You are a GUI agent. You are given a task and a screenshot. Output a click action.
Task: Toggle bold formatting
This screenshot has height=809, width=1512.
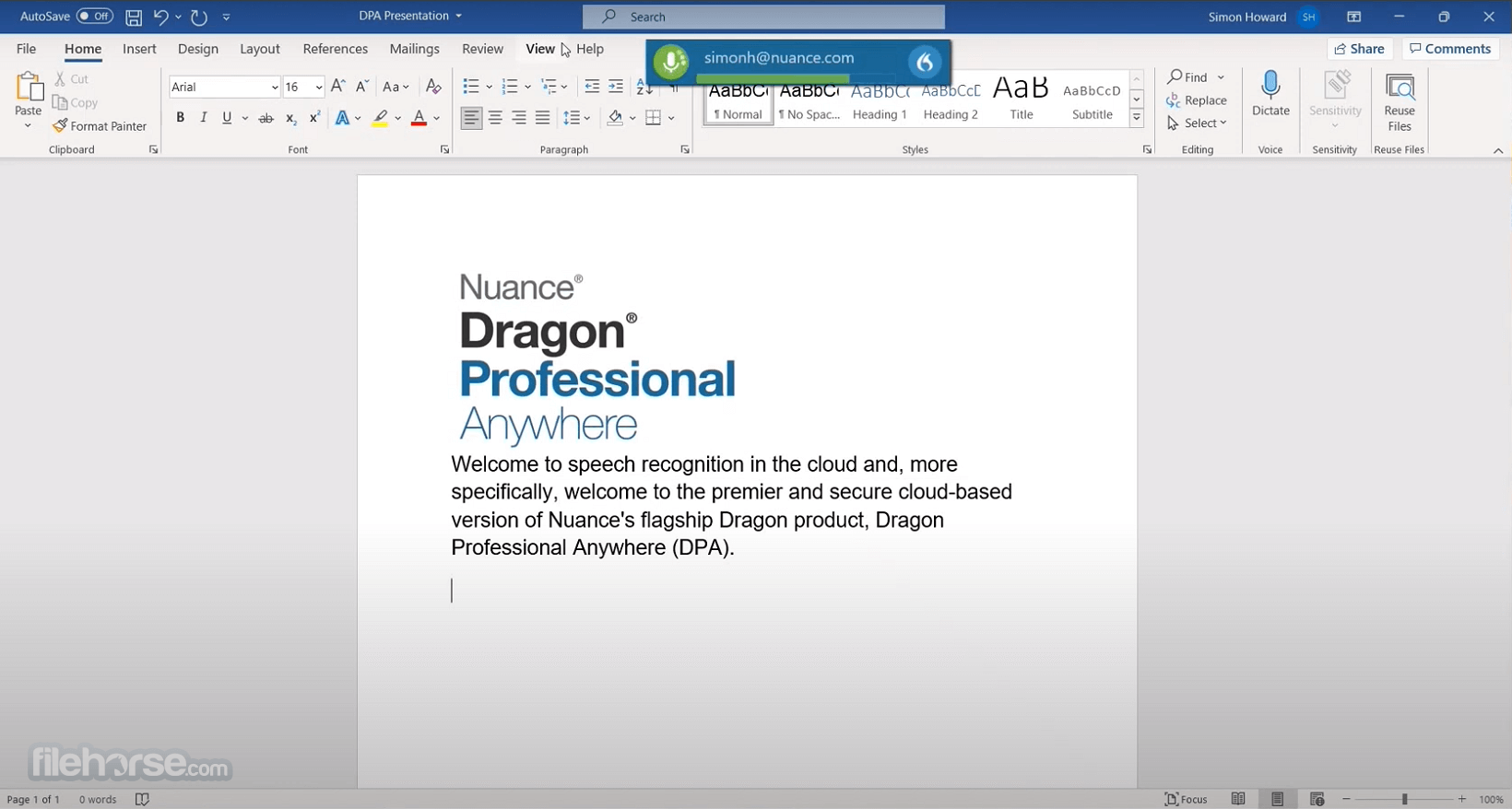coord(180,118)
